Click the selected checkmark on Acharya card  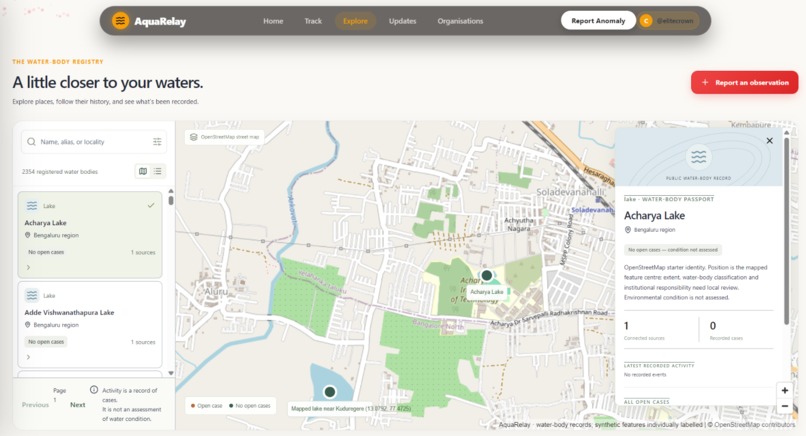tap(151, 205)
